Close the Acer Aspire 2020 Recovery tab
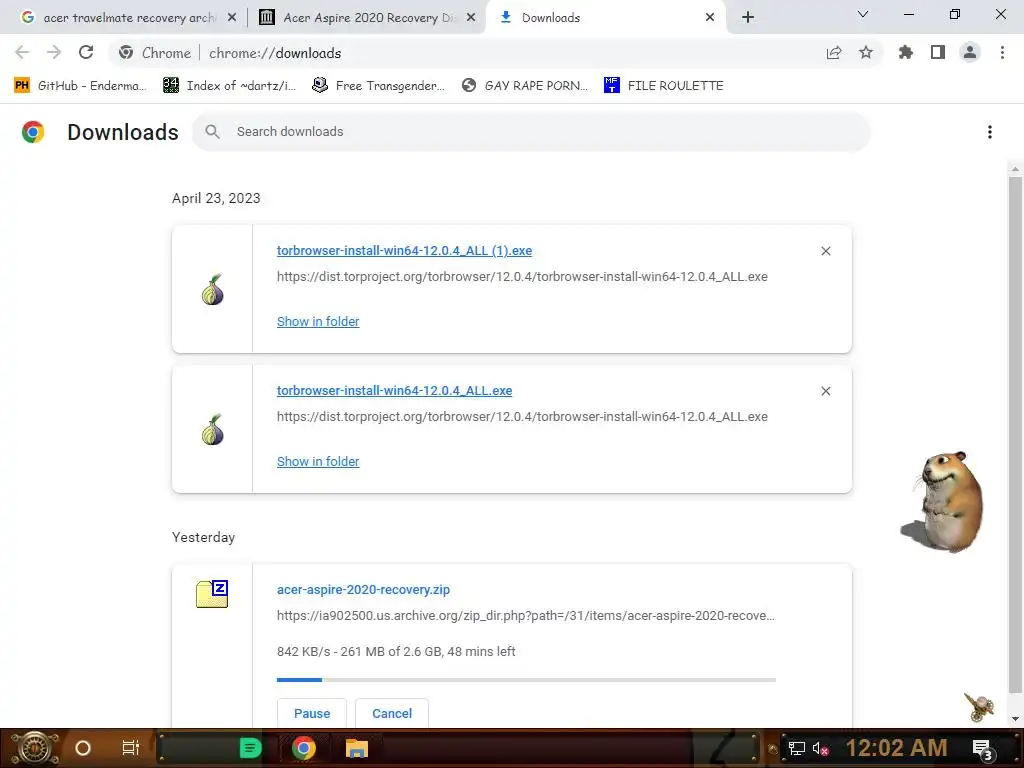The height and width of the screenshot is (768, 1024). pyautogui.click(x=471, y=18)
